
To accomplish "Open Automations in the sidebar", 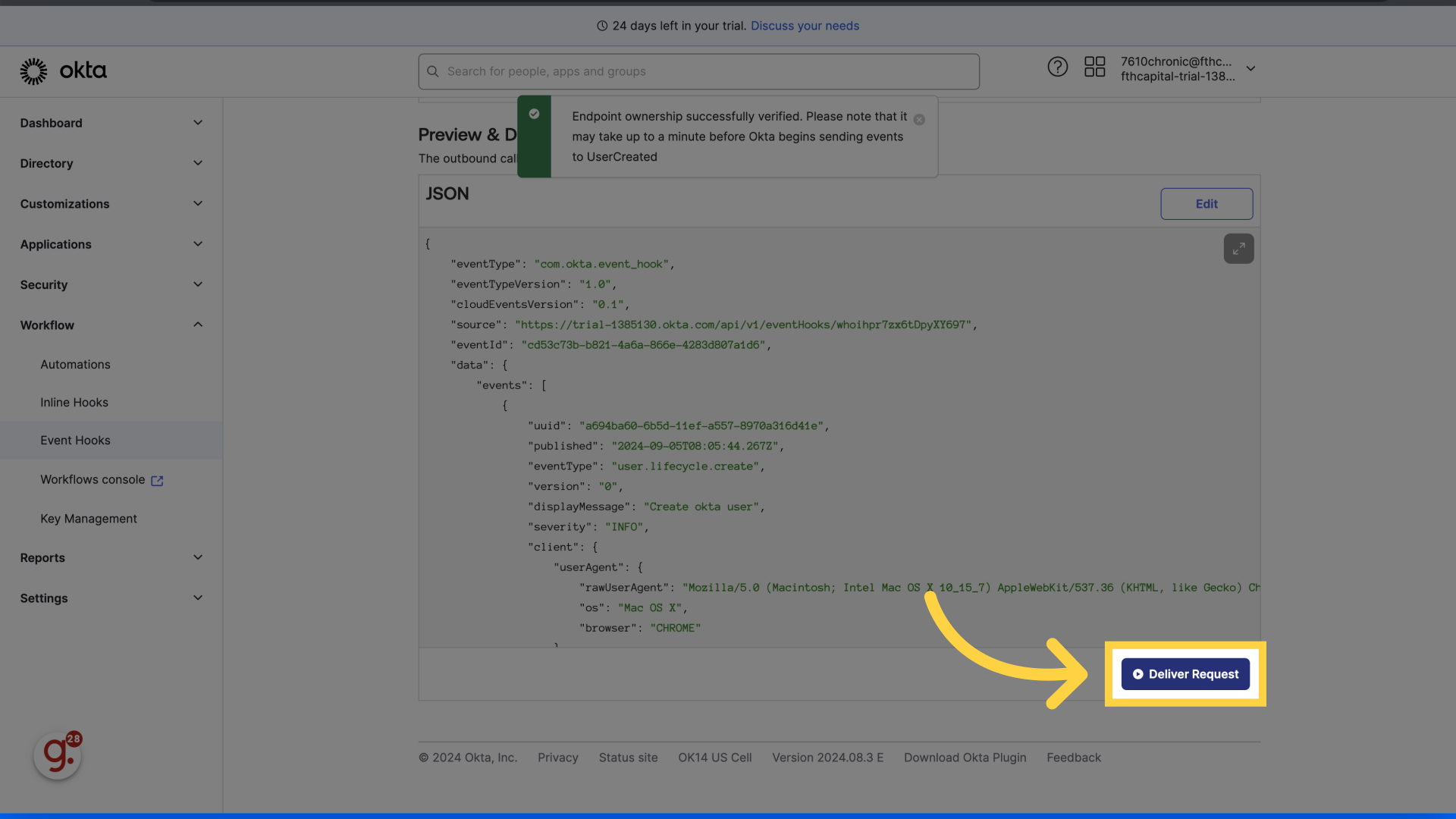I will (x=75, y=365).
